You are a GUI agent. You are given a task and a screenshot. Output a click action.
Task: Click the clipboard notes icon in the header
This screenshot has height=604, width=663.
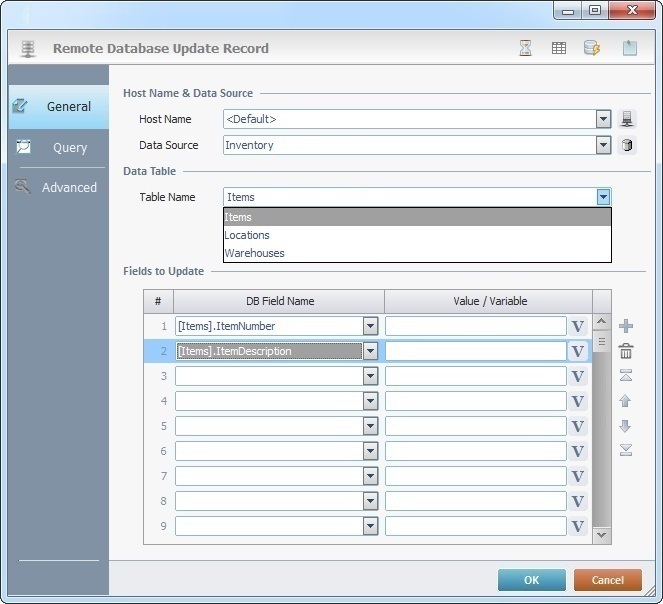coord(629,48)
